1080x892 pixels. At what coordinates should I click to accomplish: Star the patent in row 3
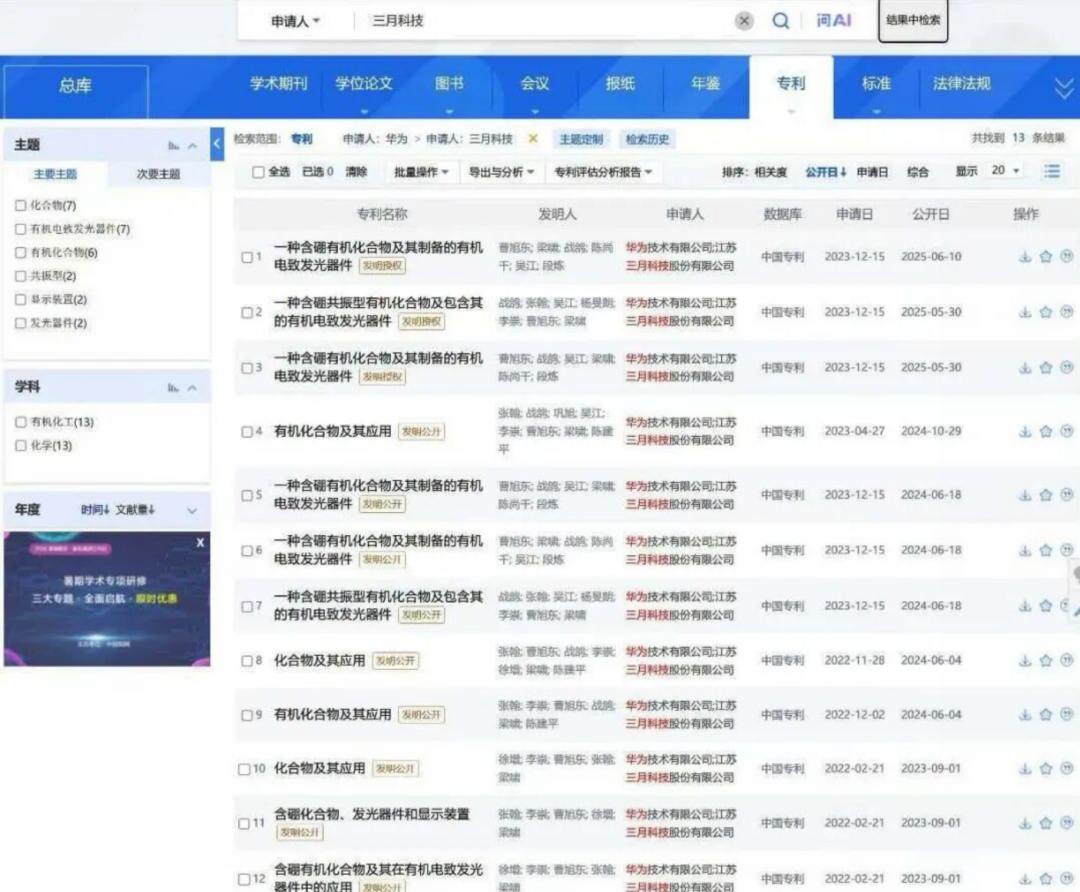[x=1046, y=368]
